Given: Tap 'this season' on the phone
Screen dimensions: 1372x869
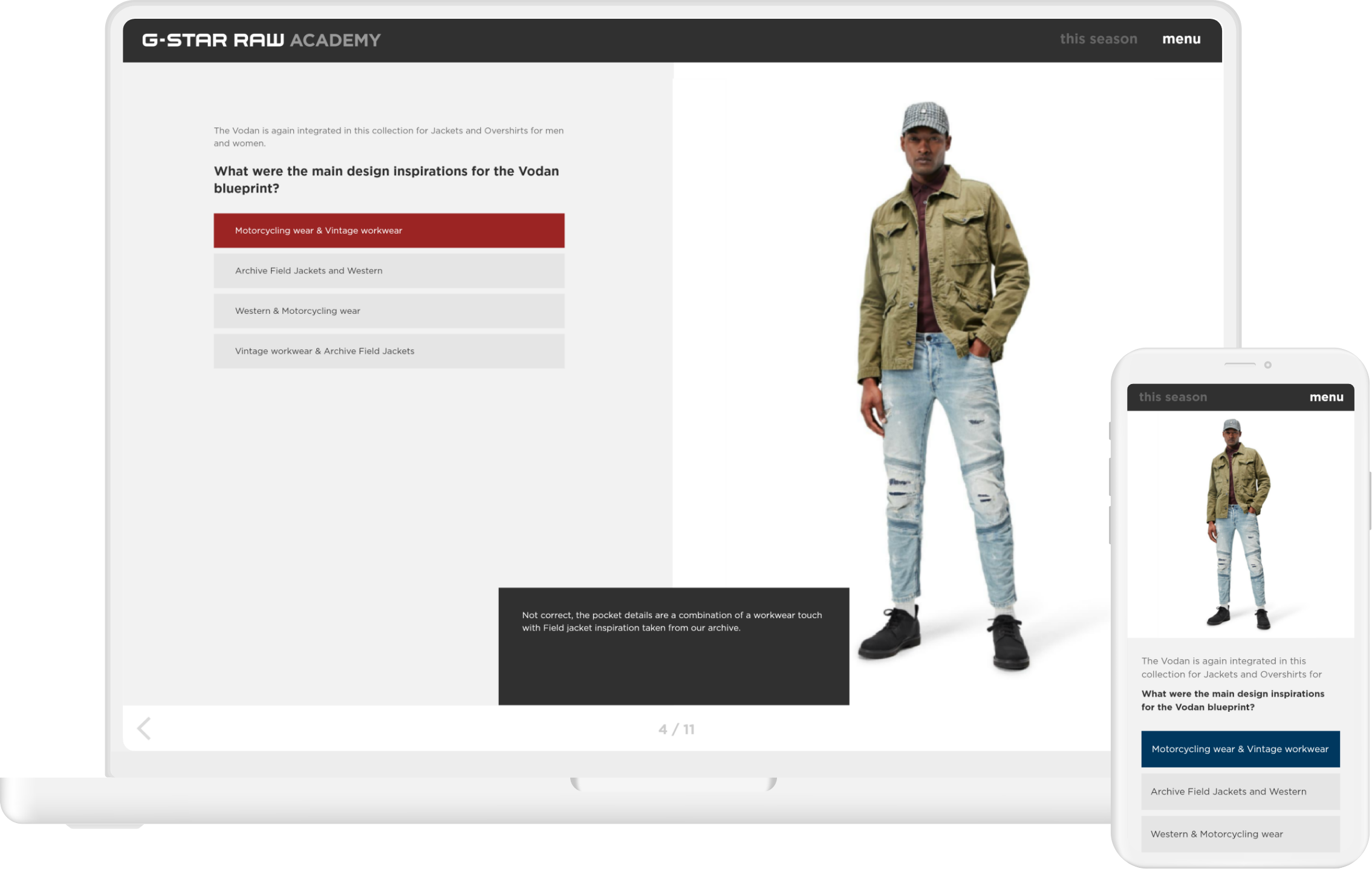Looking at the screenshot, I should click(x=1172, y=397).
